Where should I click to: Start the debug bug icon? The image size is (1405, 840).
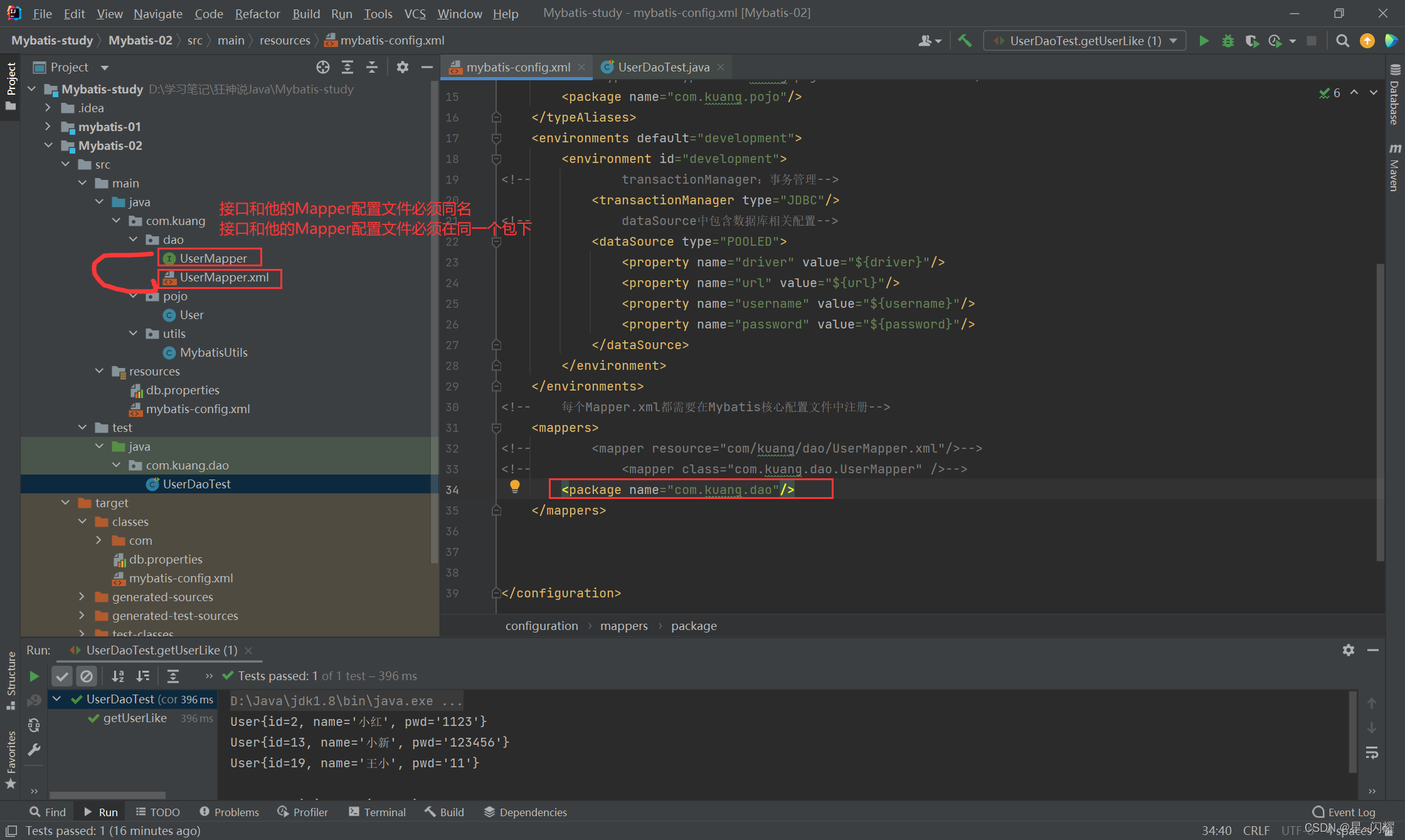1228,41
